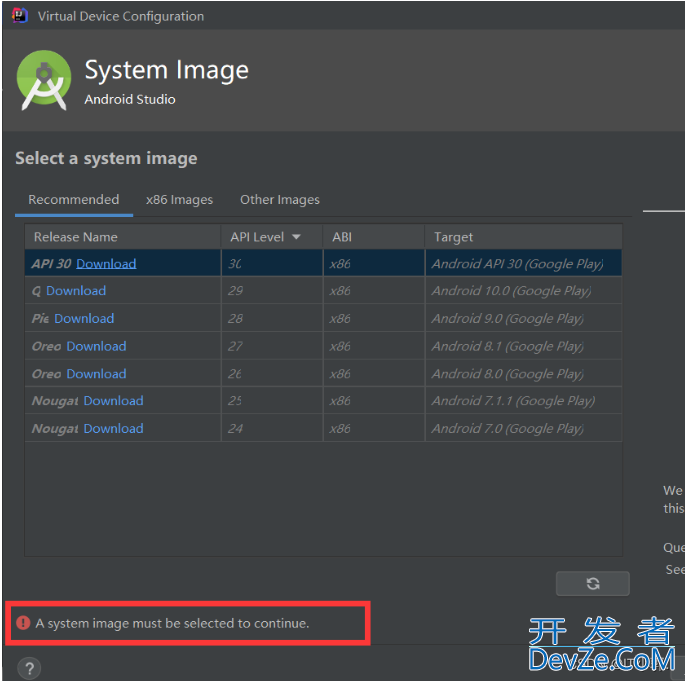This screenshot has width=685, height=681.
Task: Select the Android 8.0 (Google Play) cell
Action: tap(523, 373)
